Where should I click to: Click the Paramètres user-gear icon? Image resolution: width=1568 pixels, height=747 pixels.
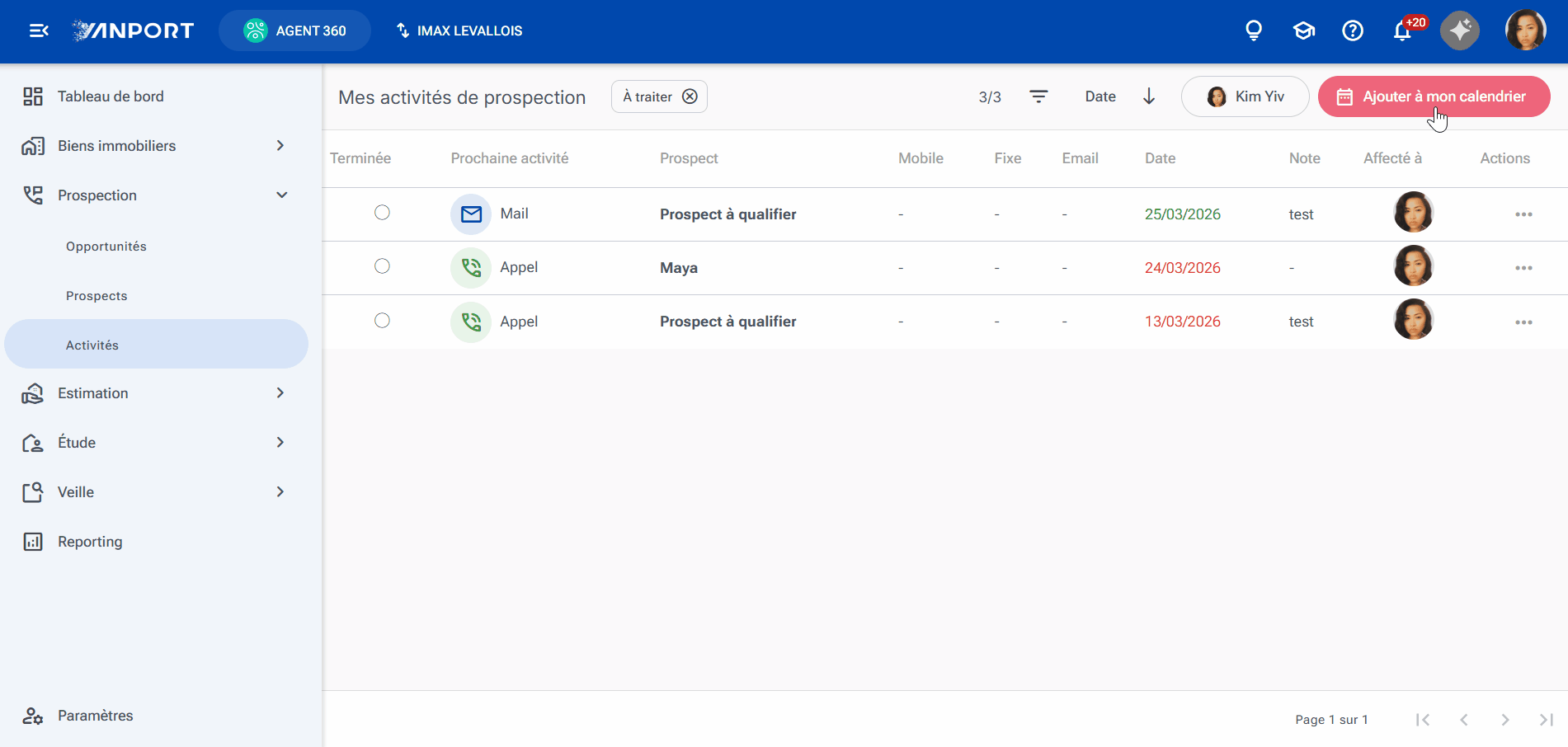pos(33,716)
